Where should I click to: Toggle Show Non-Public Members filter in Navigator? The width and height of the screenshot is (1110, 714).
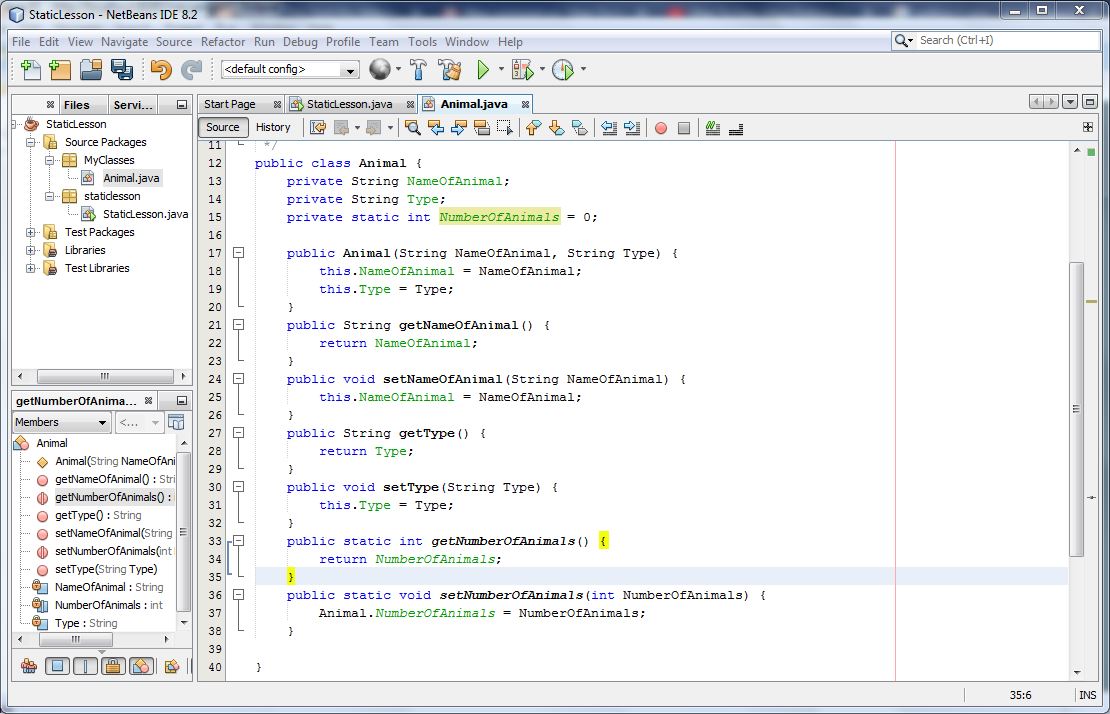coord(113,666)
